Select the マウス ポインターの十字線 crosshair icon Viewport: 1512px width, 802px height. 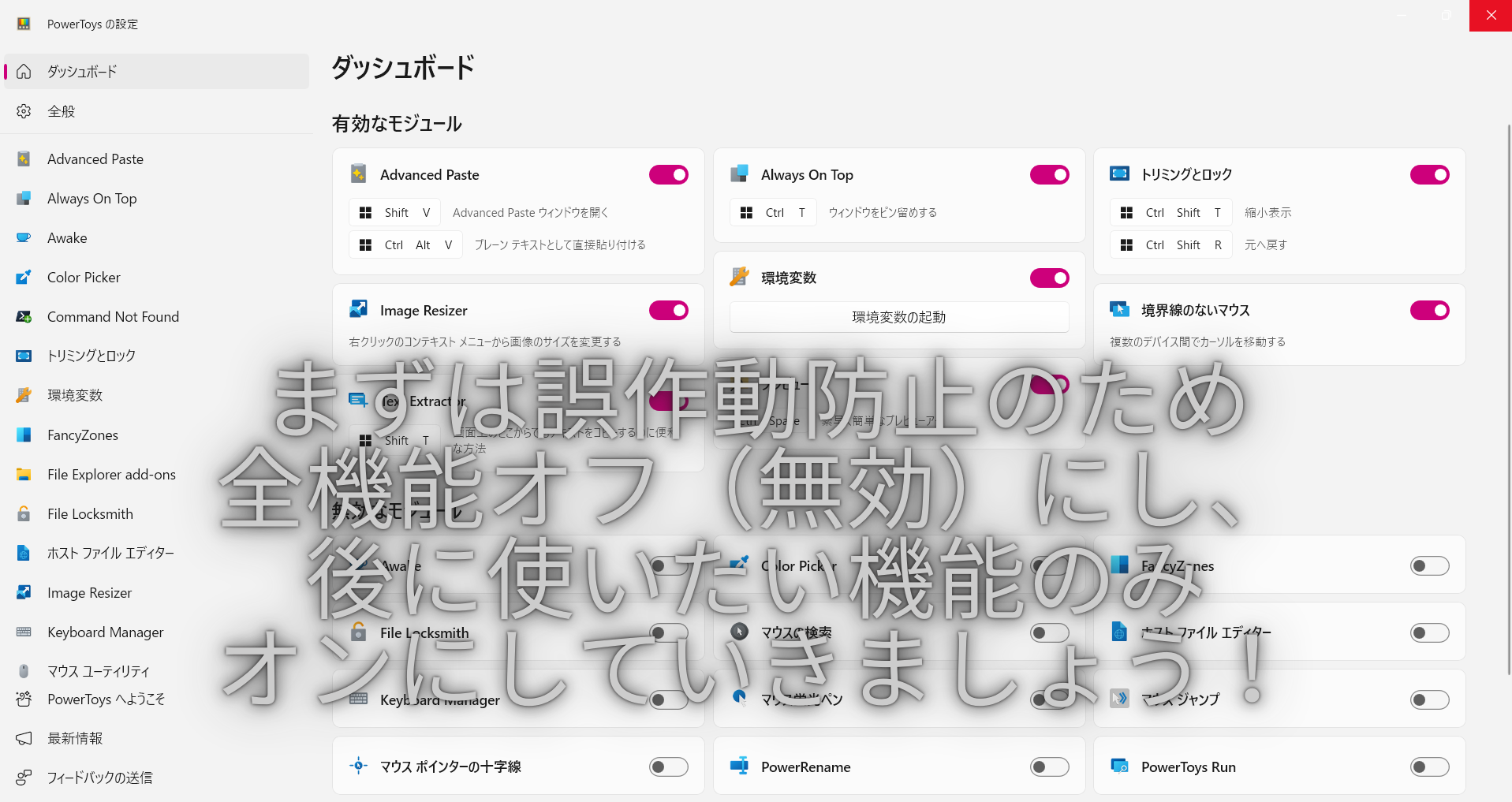pos(359,766)
